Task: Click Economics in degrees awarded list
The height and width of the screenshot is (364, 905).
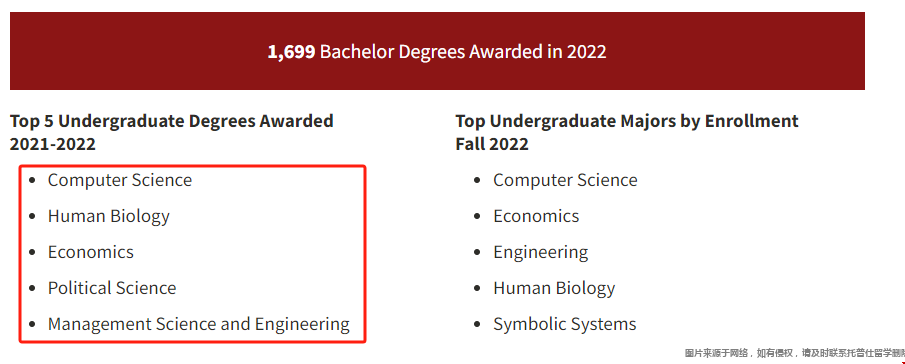Action: pos(91,252)
